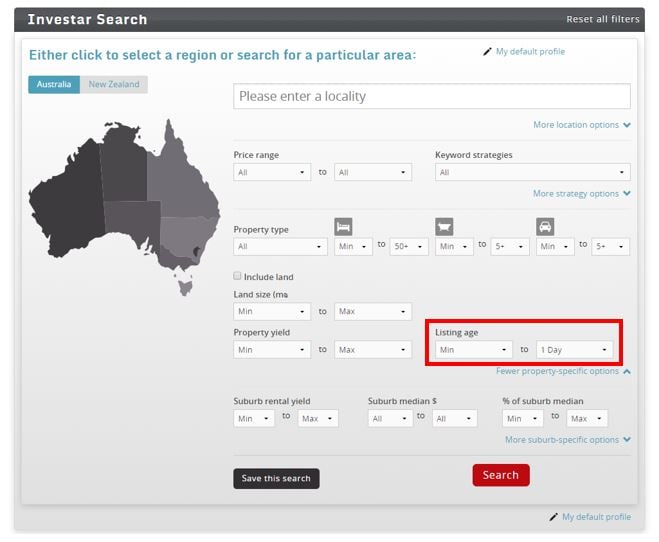This screenshot has width=659, height=542.
Task: Select Tasmania on the map
Action: click(x=185, y=288)
